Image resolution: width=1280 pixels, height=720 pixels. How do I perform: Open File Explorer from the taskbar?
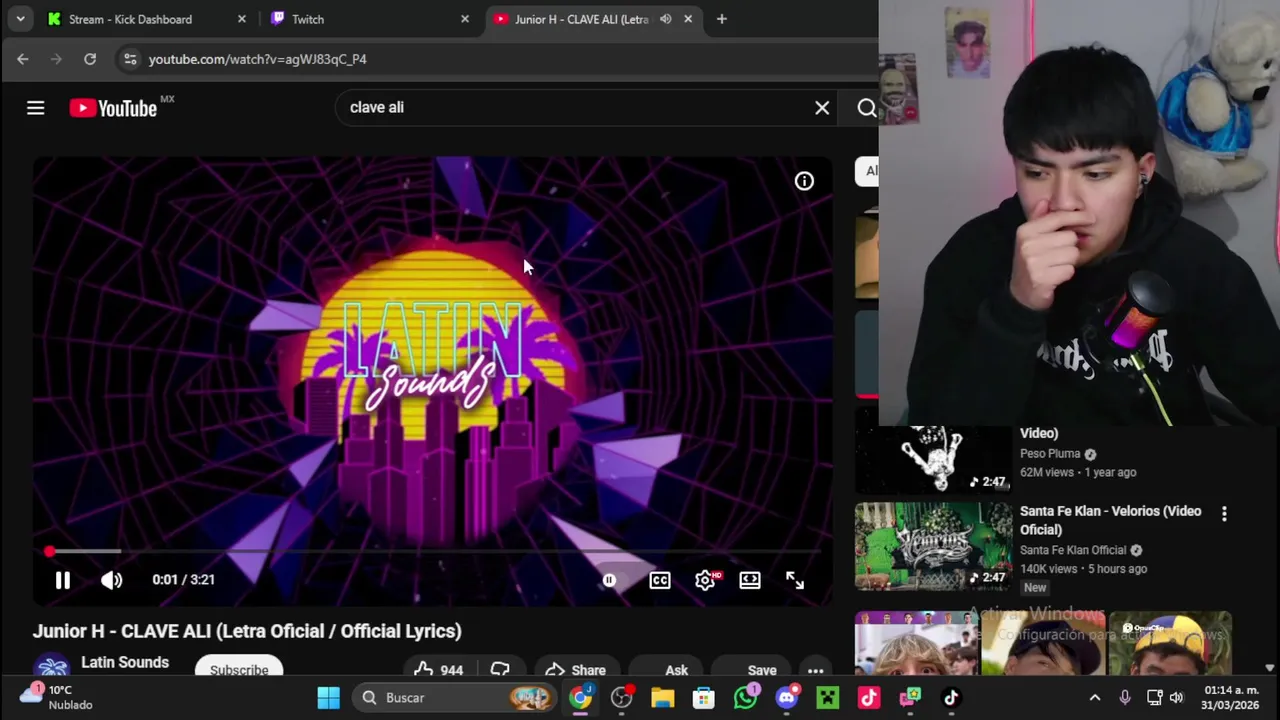[x=663, y=698]
